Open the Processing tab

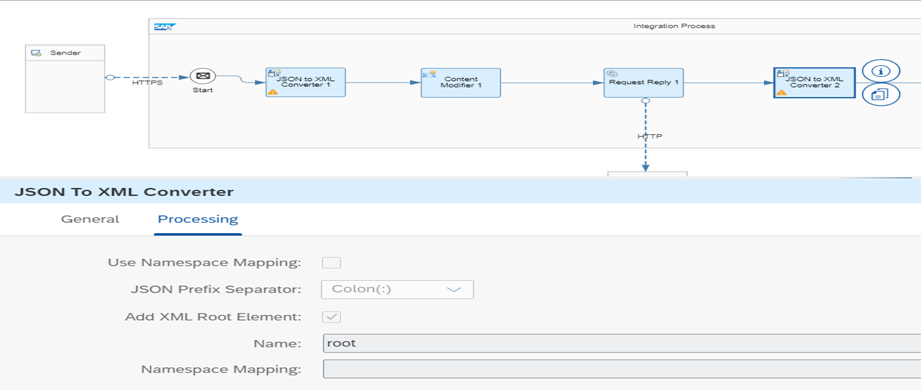coord(198,219)
